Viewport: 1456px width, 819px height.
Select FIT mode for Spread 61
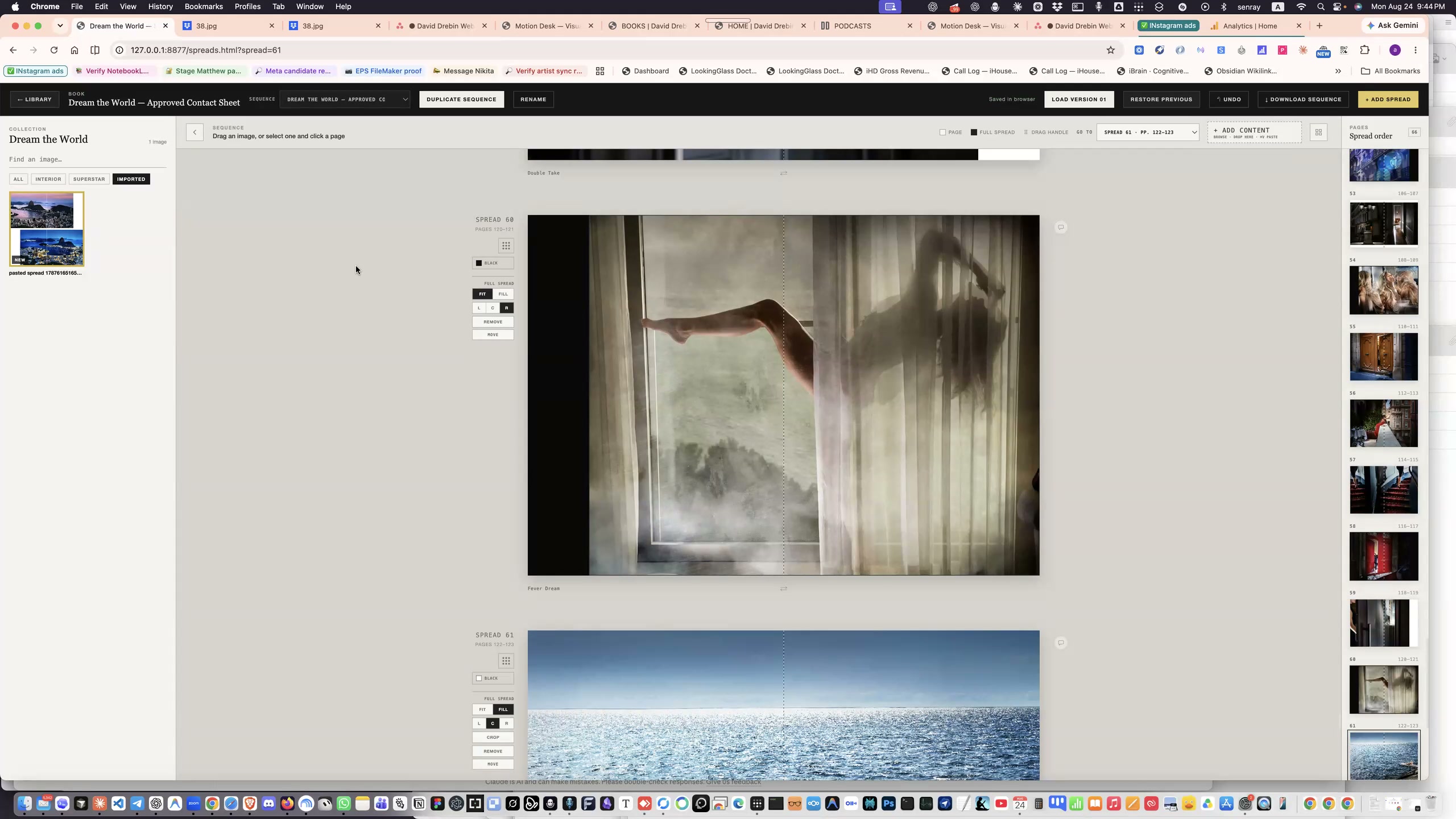pyautogui.click(x=482, y=709)
